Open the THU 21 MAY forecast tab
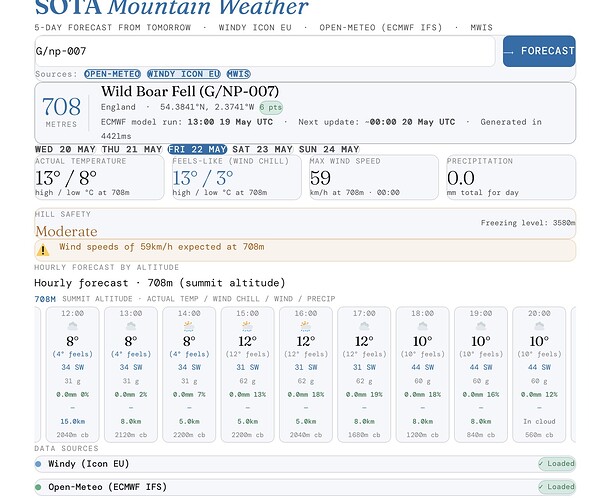589x500 pixels. point(132,149)
